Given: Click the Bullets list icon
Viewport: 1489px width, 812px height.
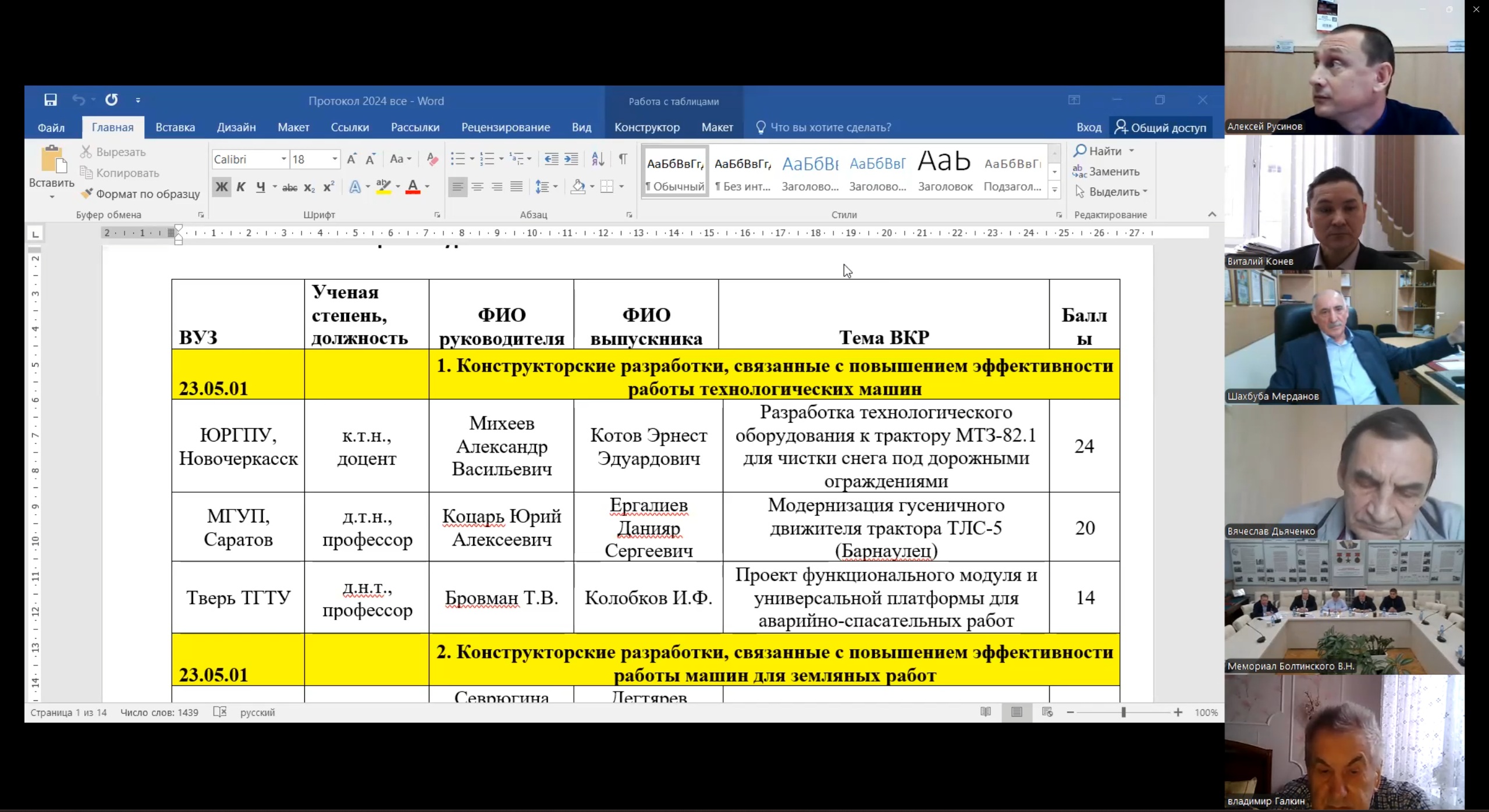Looking at the screenshot, I should click(x=458, y=159).
